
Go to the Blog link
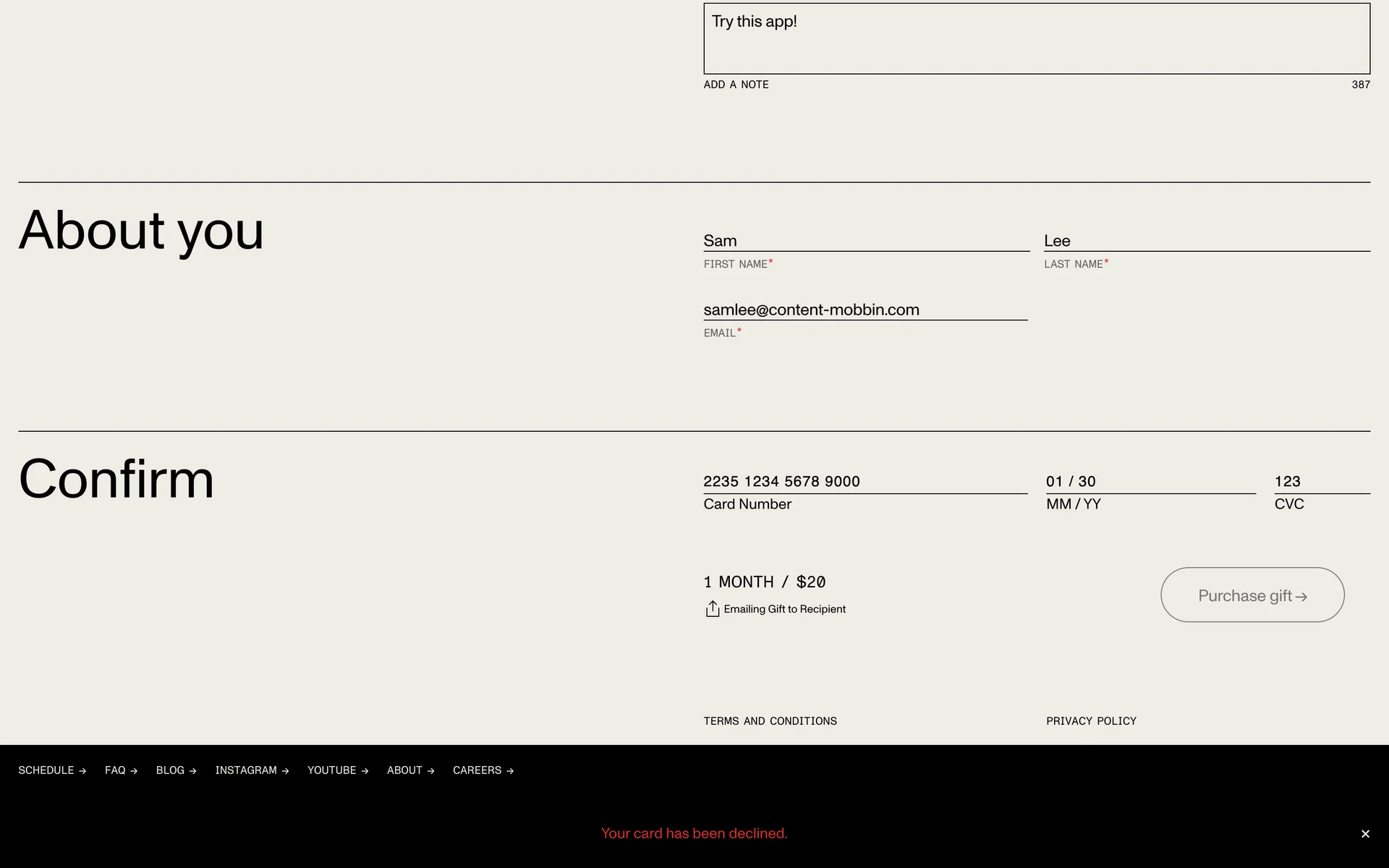(x=176, y=770)
